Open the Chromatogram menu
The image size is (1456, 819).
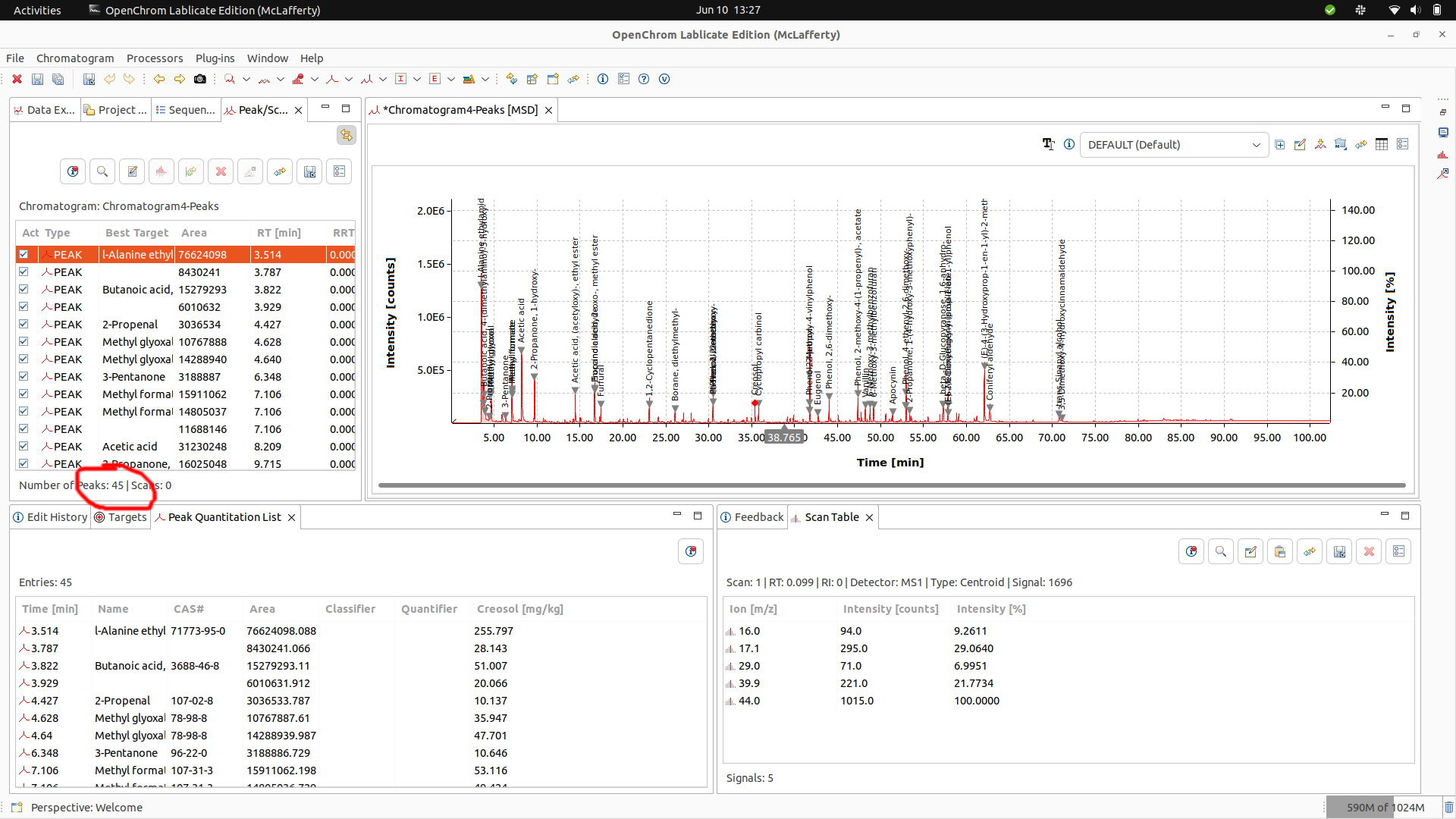tap(75, 58)
